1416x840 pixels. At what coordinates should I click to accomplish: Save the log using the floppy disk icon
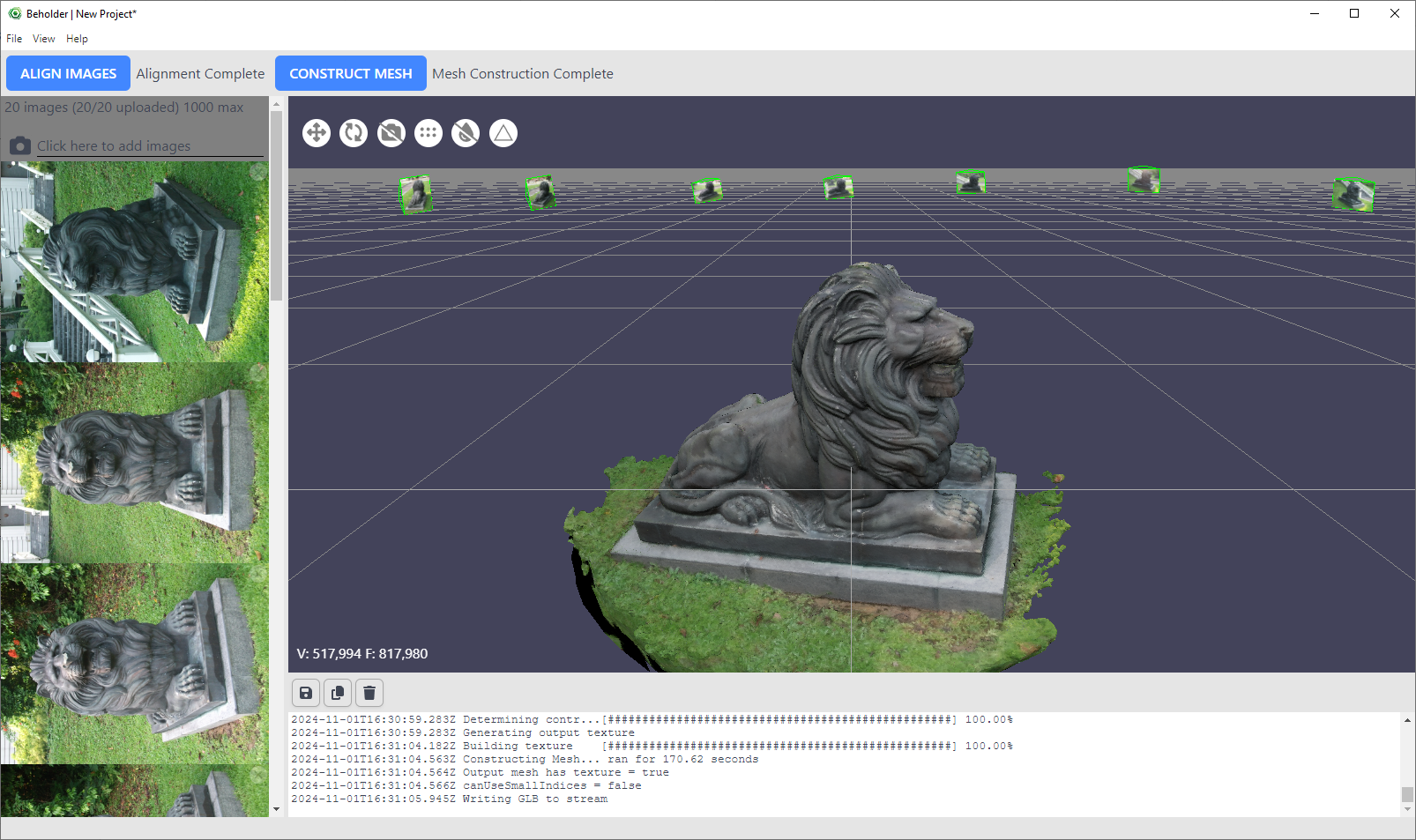pos(306,693)
